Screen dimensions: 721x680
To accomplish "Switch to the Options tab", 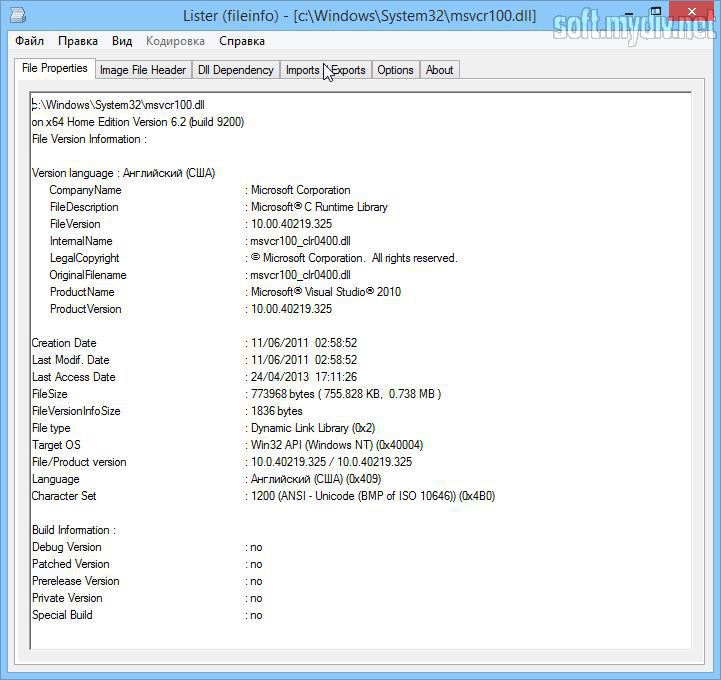I will [x=395, y=70].
